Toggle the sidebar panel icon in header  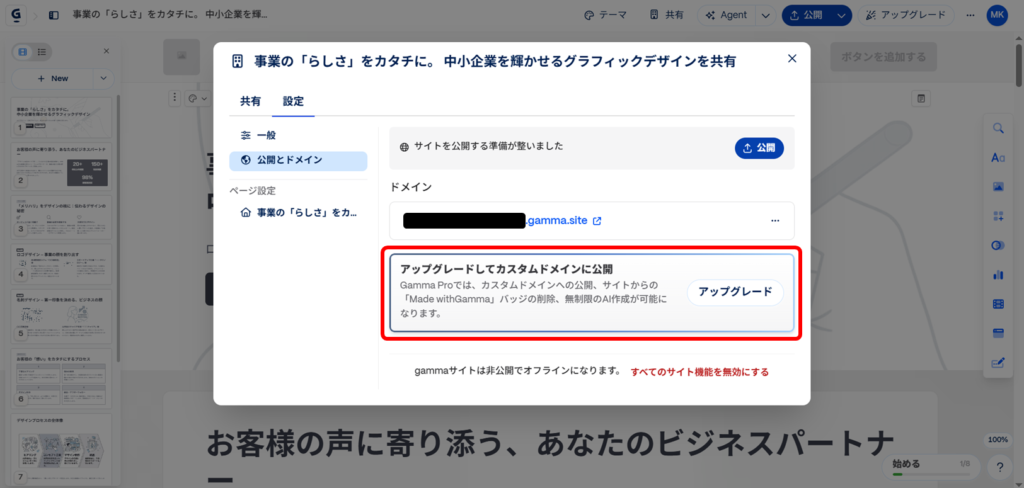coord(53,16)
